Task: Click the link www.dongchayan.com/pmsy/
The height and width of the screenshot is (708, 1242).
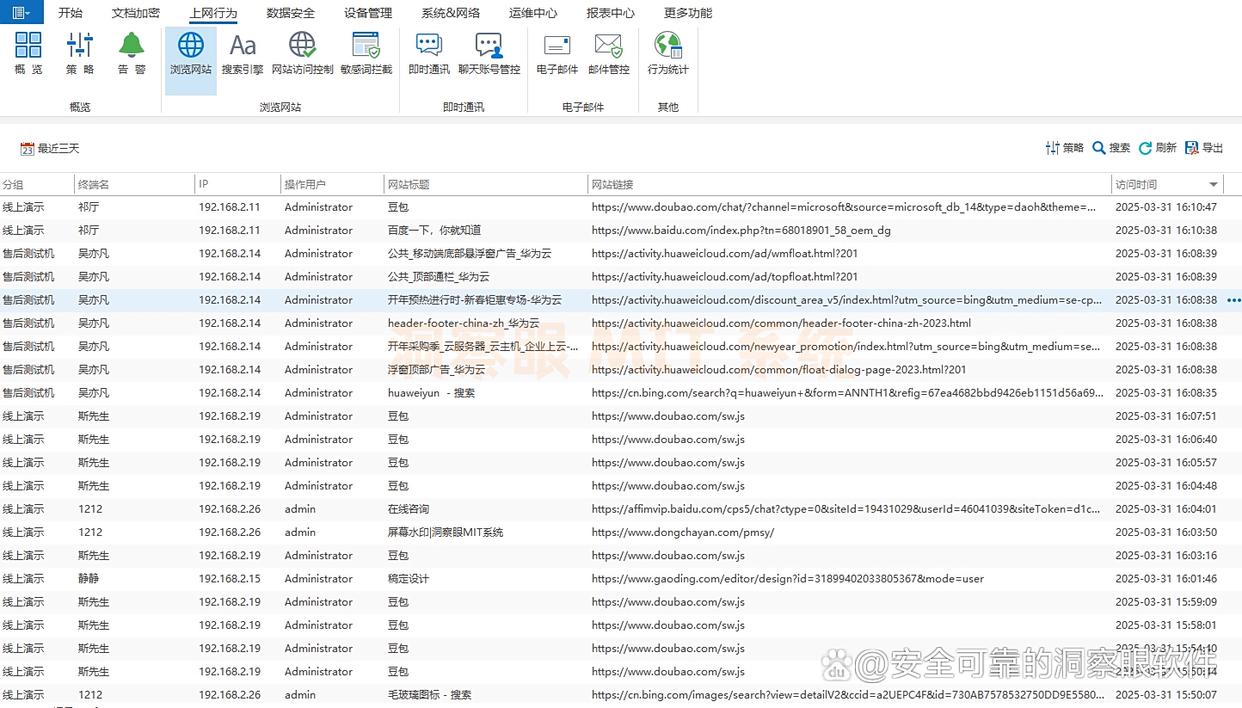Action: pyautogui.click(x=682, y=532)
